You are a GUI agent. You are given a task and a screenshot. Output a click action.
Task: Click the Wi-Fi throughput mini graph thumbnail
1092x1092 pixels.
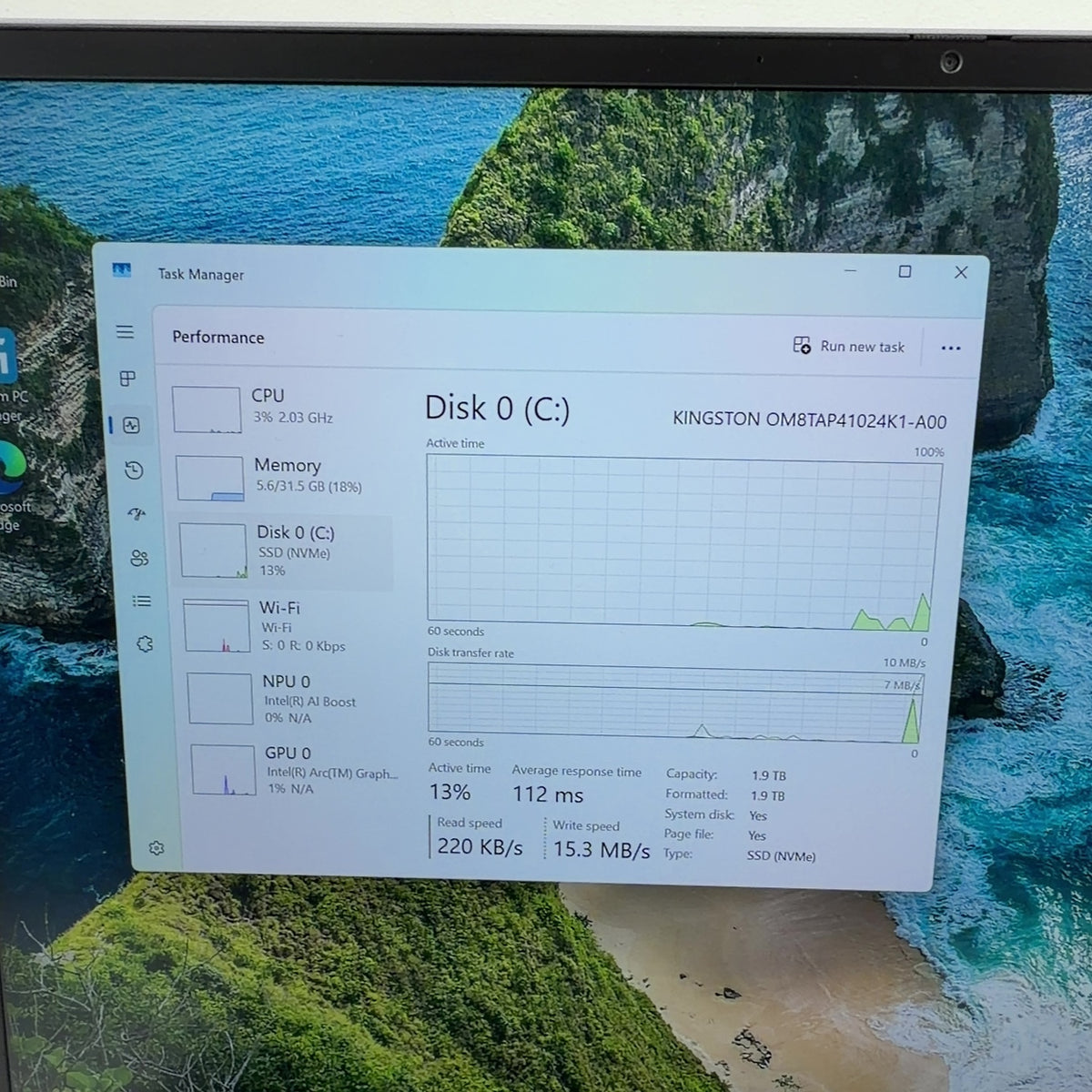217,626
